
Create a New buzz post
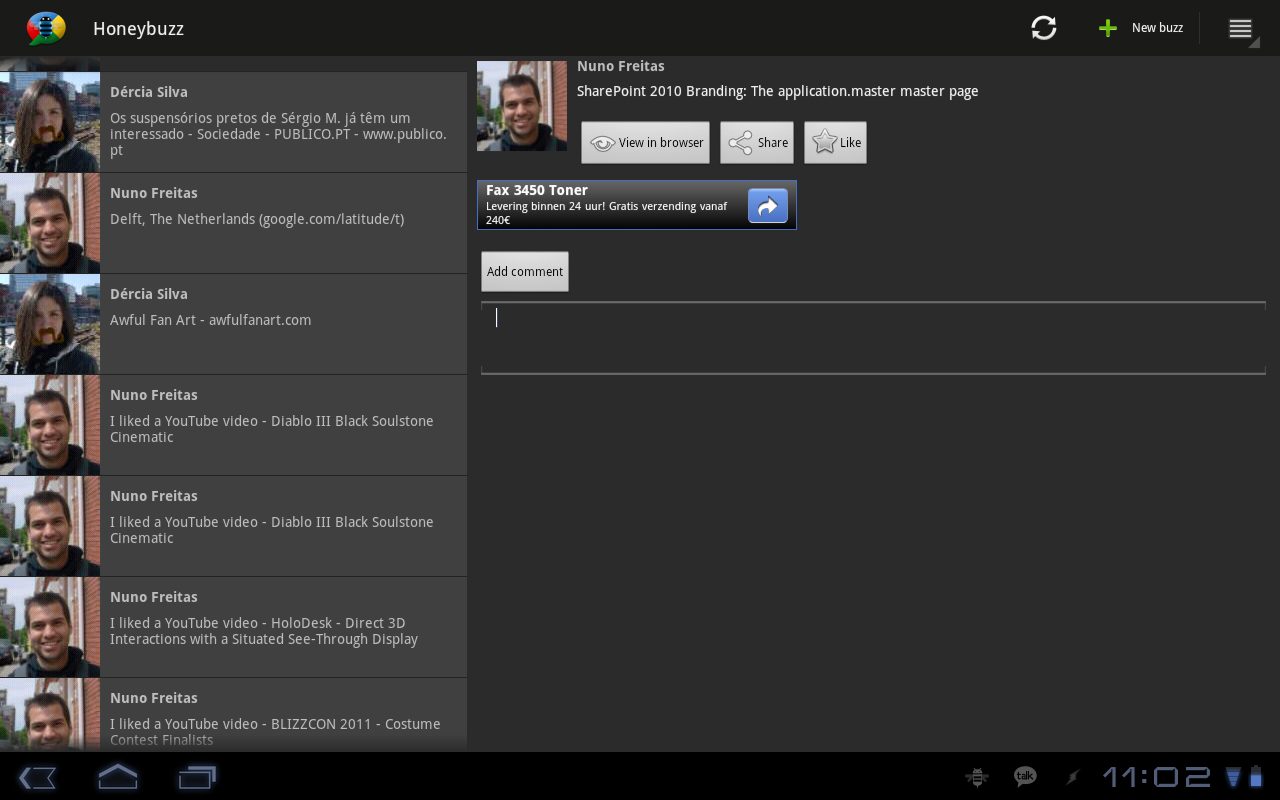click(x=1141, y=28)
